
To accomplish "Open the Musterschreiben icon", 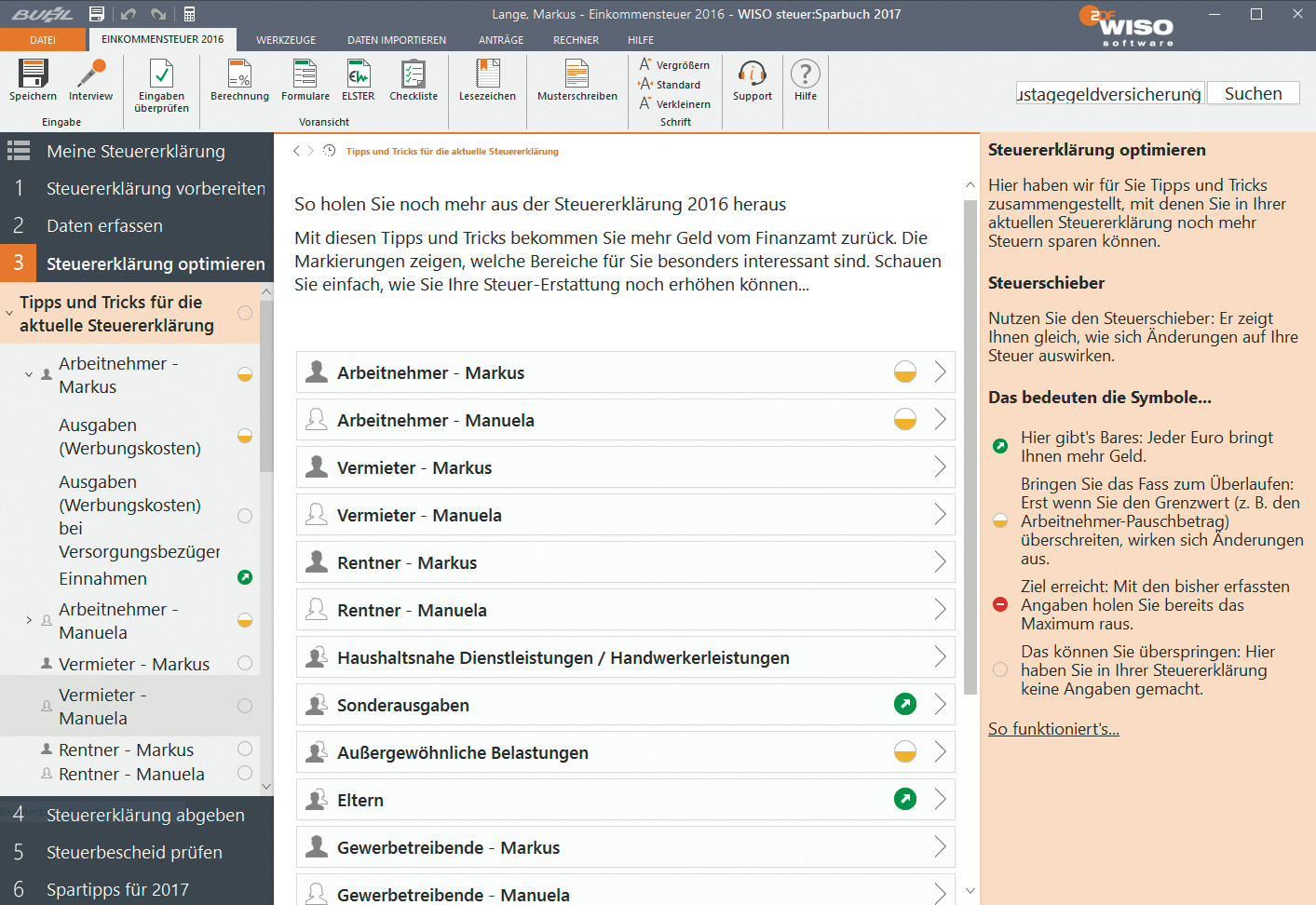I will (577, 74).
